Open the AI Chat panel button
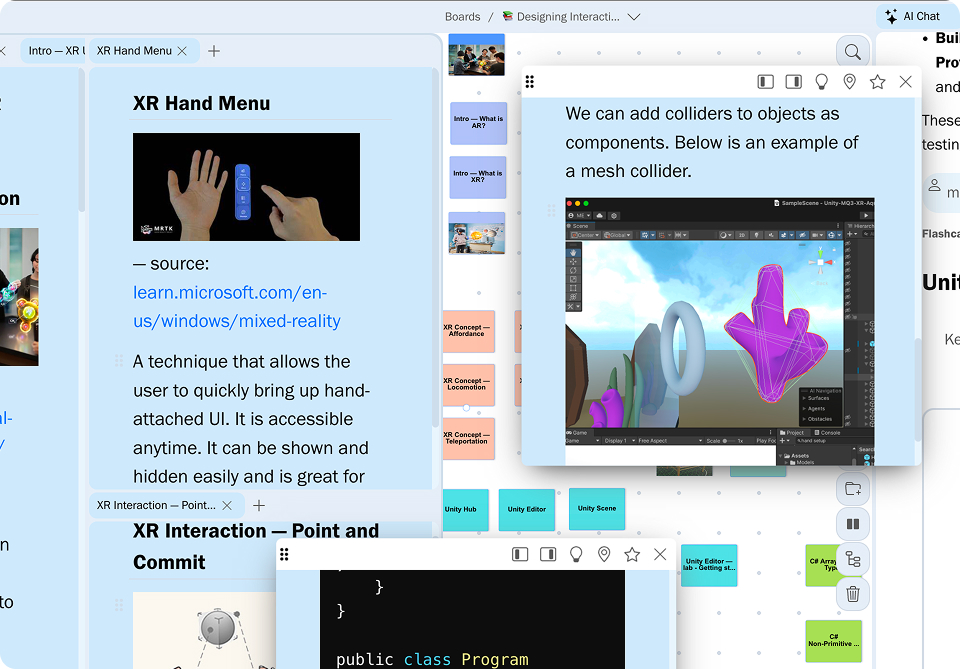This screenshot has height=669, width=960. 911,16
